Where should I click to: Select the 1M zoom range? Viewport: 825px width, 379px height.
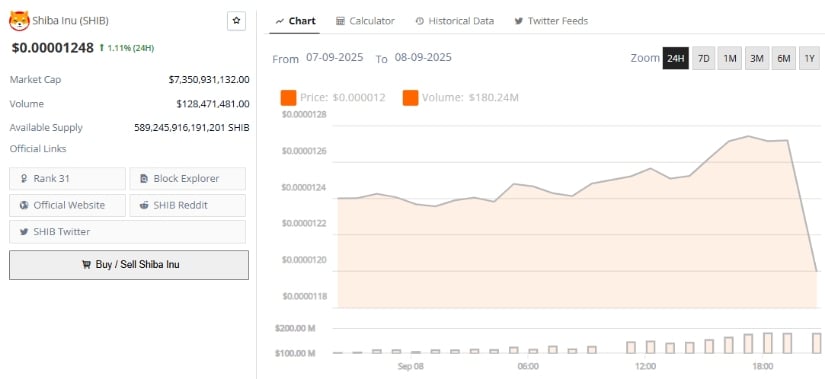click(730, 58)
